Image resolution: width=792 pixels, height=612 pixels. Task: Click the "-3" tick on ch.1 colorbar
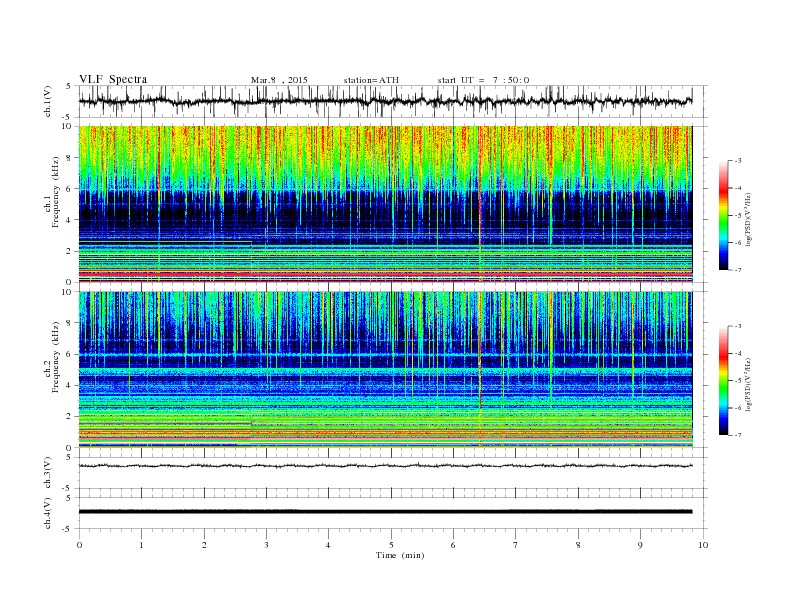[x=738, y=161]
